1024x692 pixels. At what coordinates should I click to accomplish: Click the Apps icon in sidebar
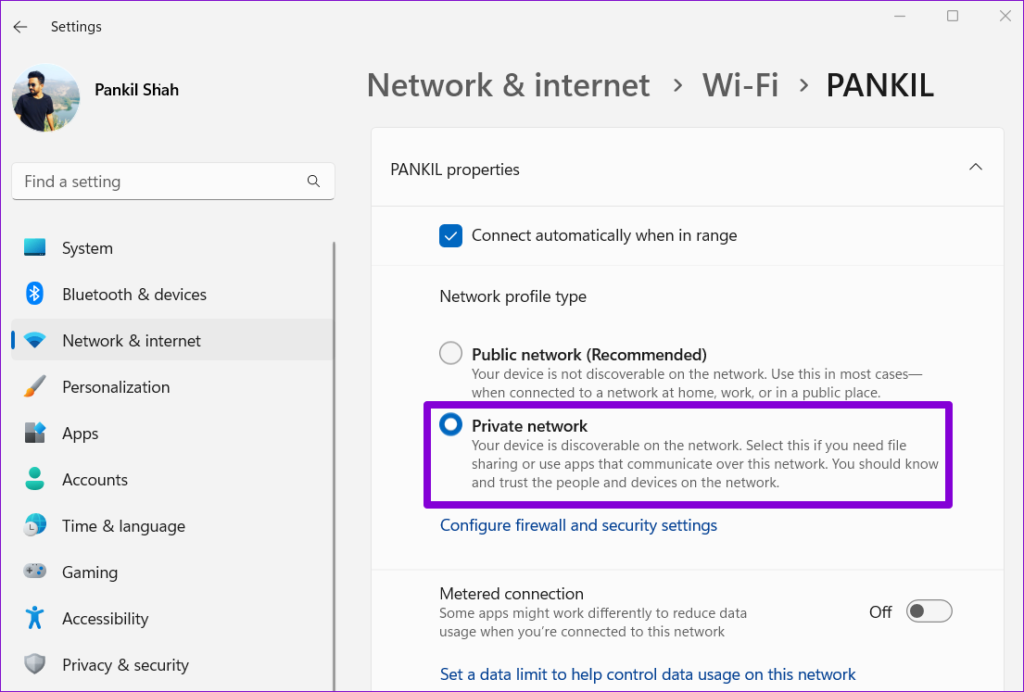(35, 433)
